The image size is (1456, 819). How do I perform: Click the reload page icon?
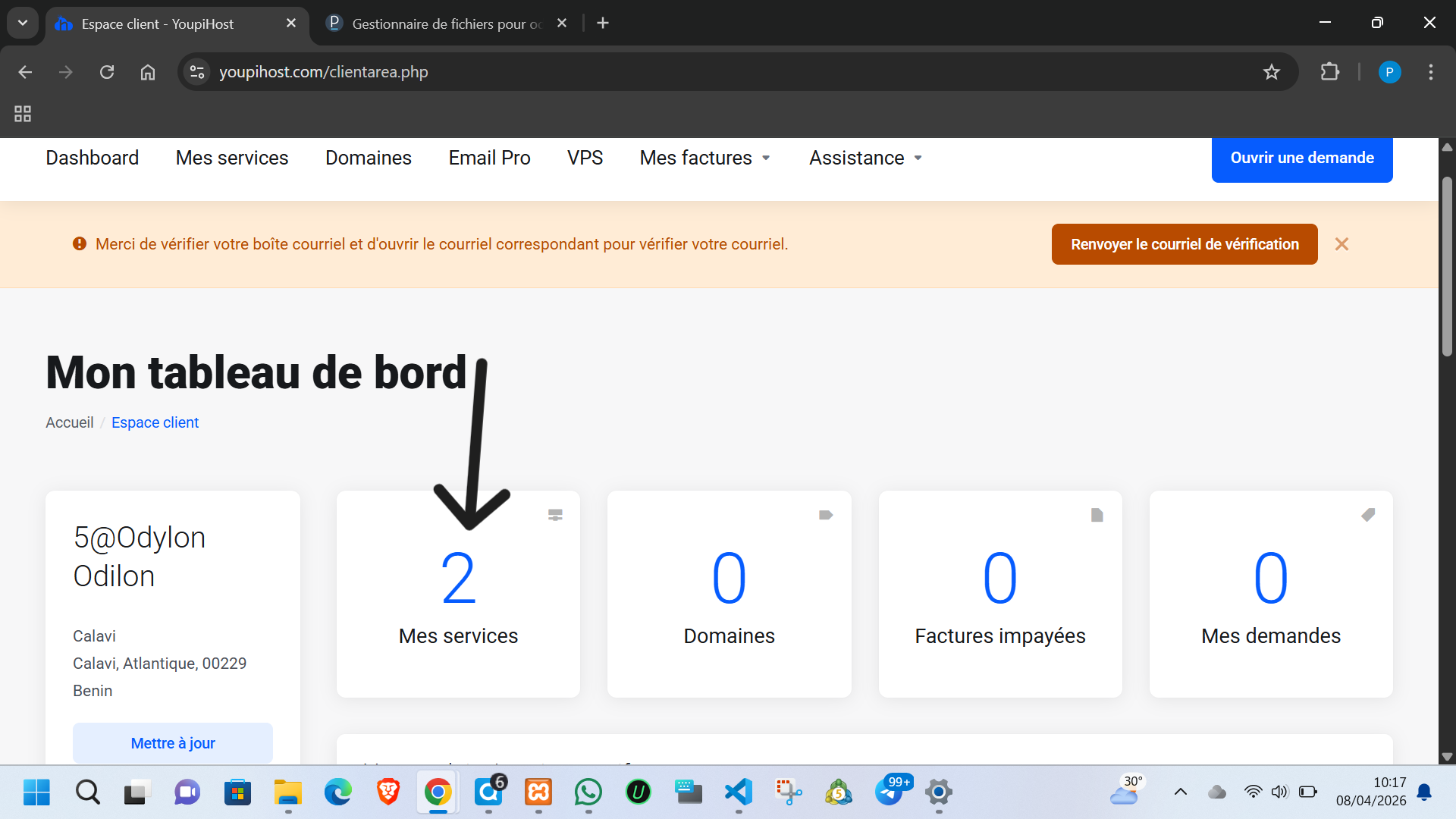[107, 72]
